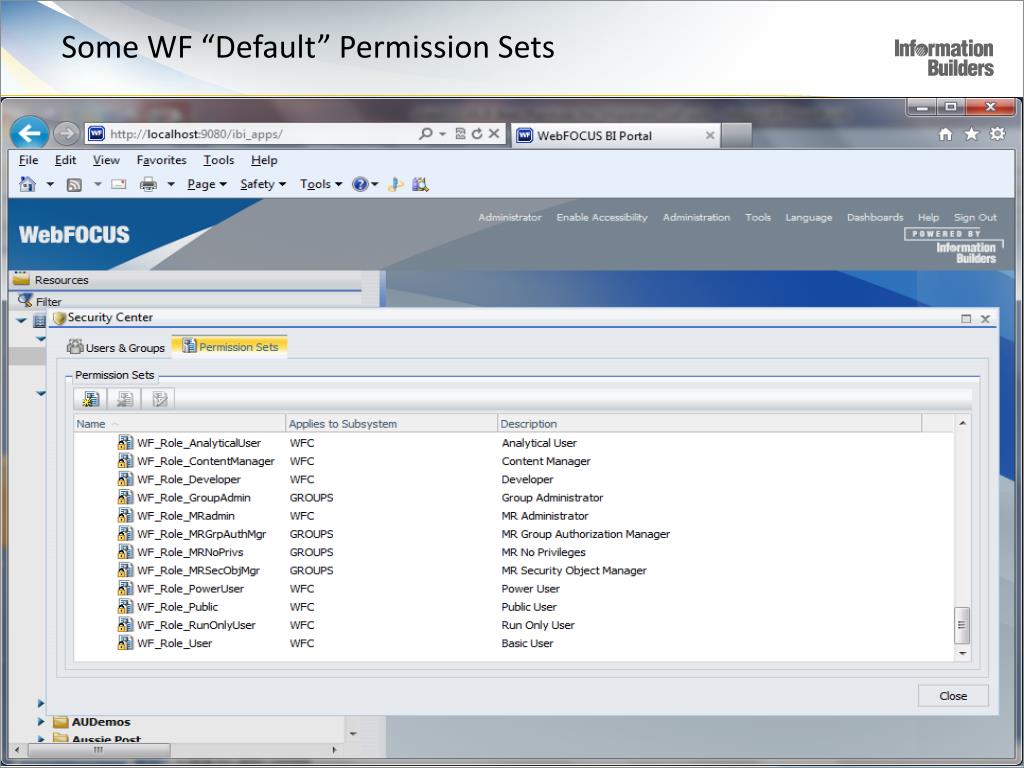
Task: Open the Print dropdown arrow
Action: 171,185
